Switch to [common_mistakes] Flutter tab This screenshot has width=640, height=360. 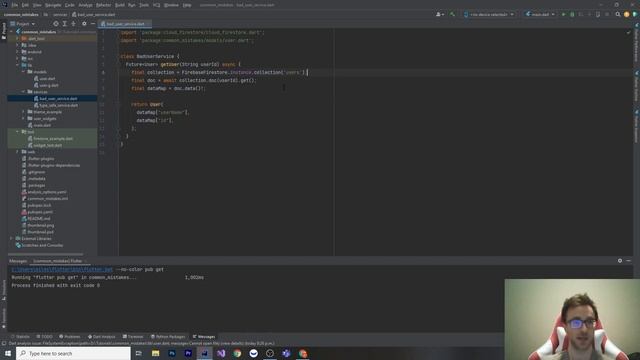(58, 261)
